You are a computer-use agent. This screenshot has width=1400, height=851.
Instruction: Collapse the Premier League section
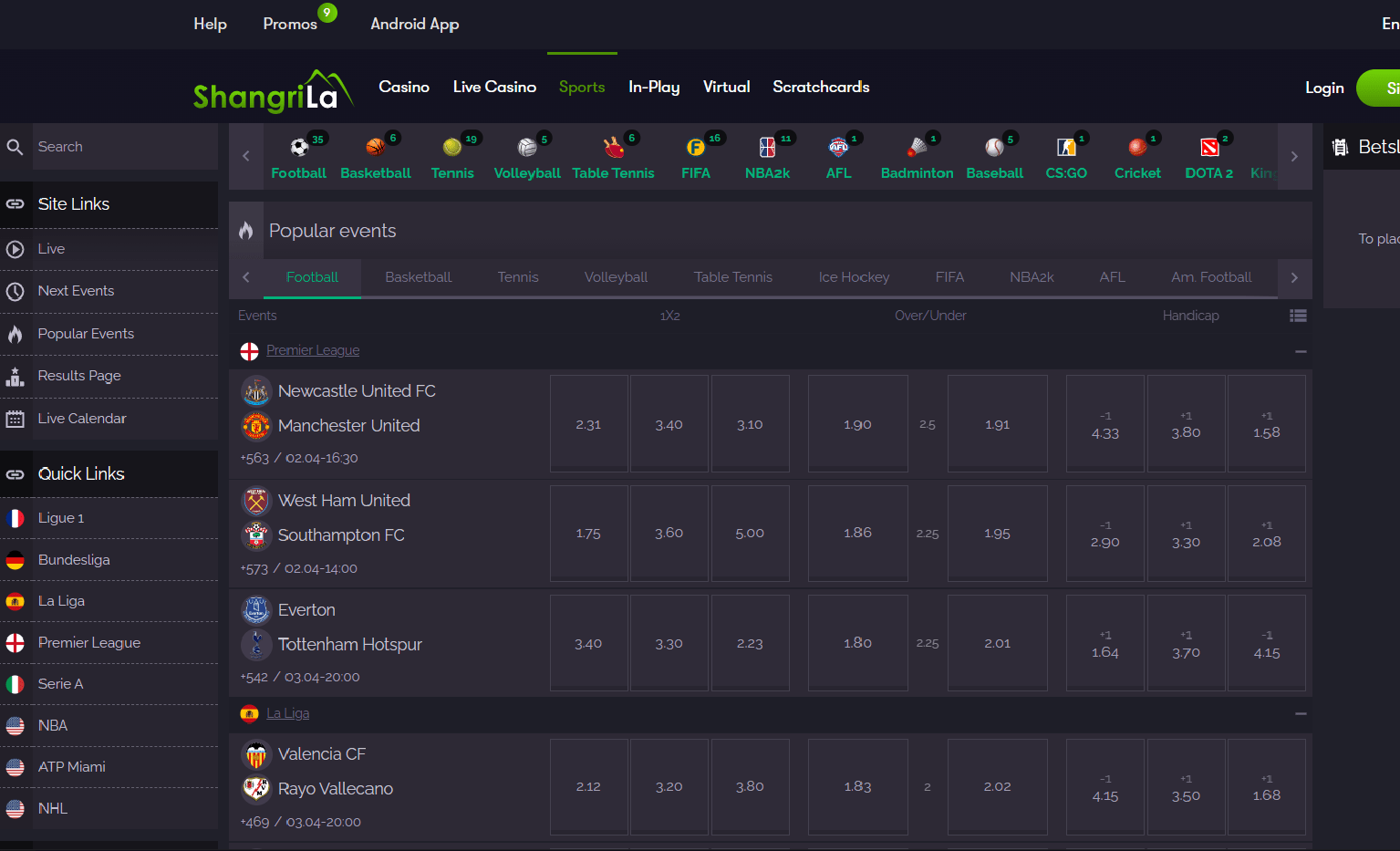[1301, 351]
